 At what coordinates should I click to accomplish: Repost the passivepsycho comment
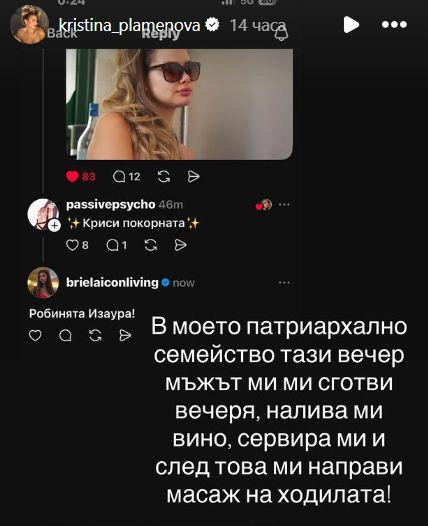pos(151,246)
